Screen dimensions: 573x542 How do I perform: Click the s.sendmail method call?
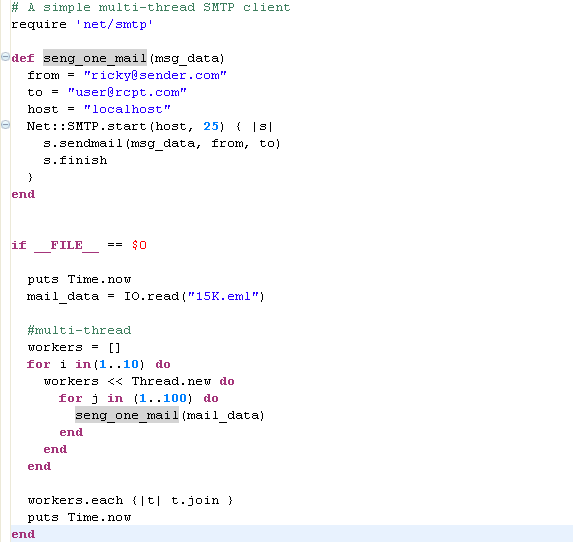pos(83,143)
